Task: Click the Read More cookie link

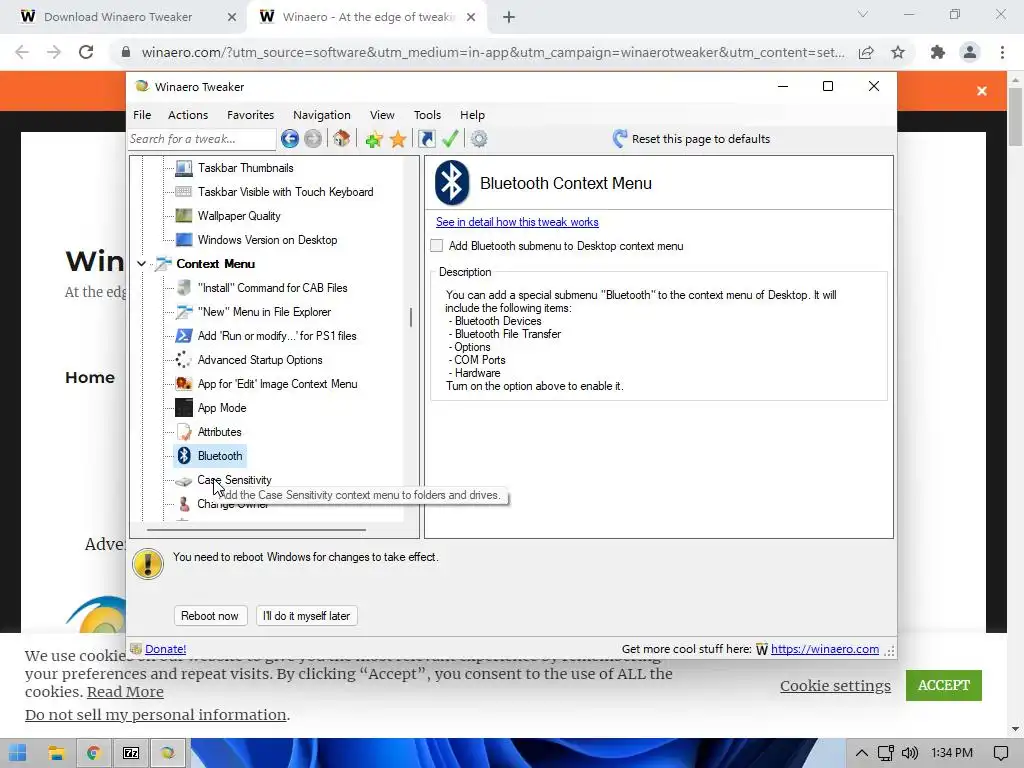Action: click(125, 692)
